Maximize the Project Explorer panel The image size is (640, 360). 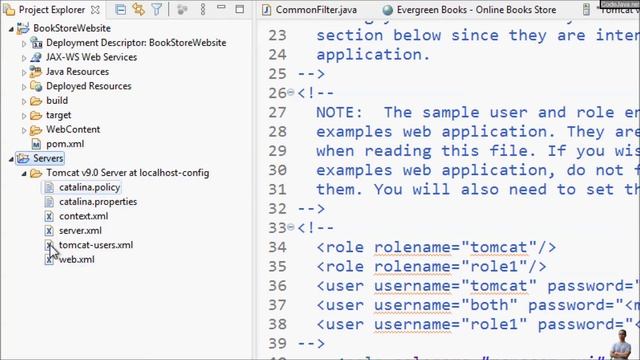(x=240, y=9)
